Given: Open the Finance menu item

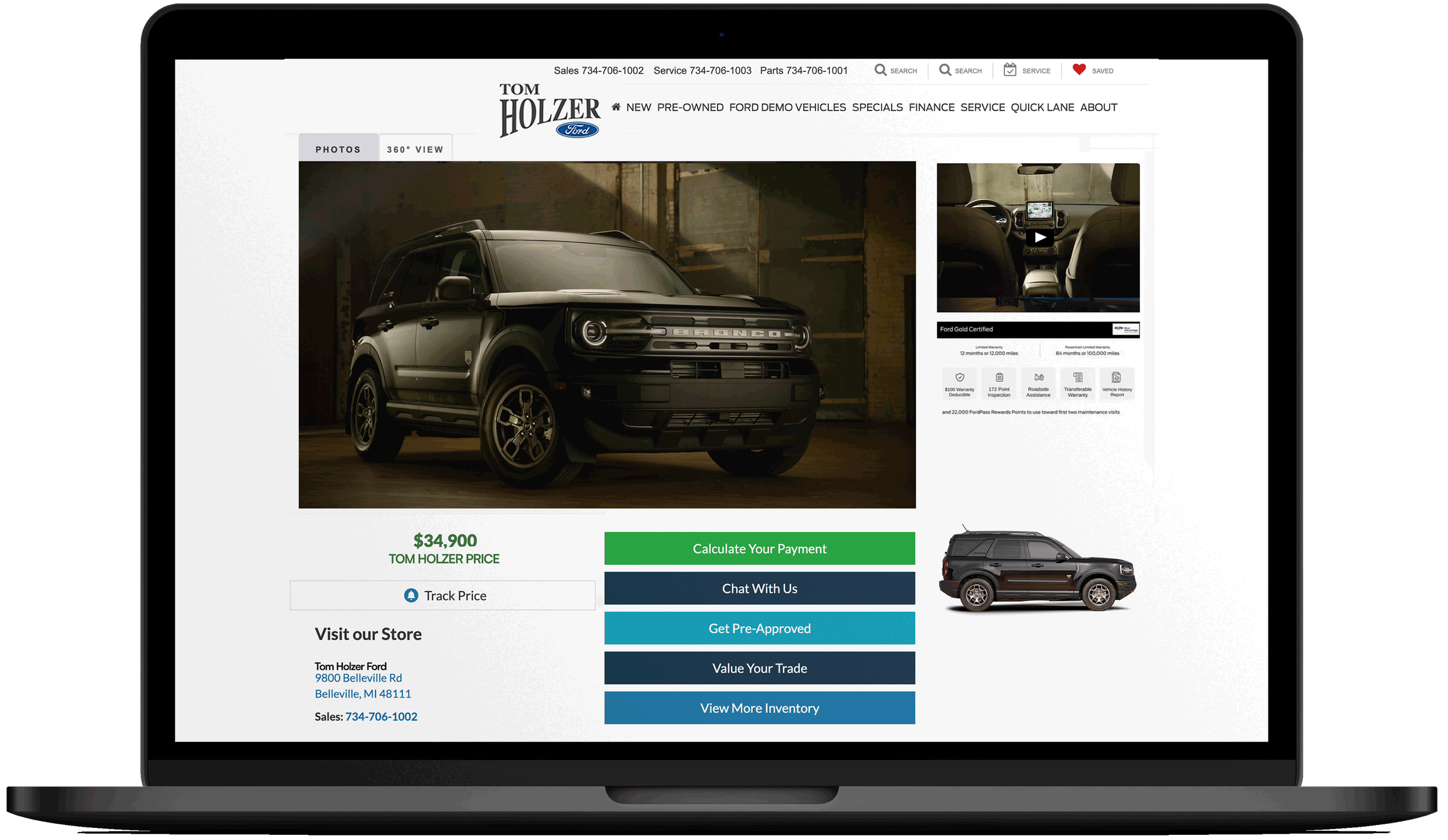Looking at the screenshot, I should tap(931, 107).
